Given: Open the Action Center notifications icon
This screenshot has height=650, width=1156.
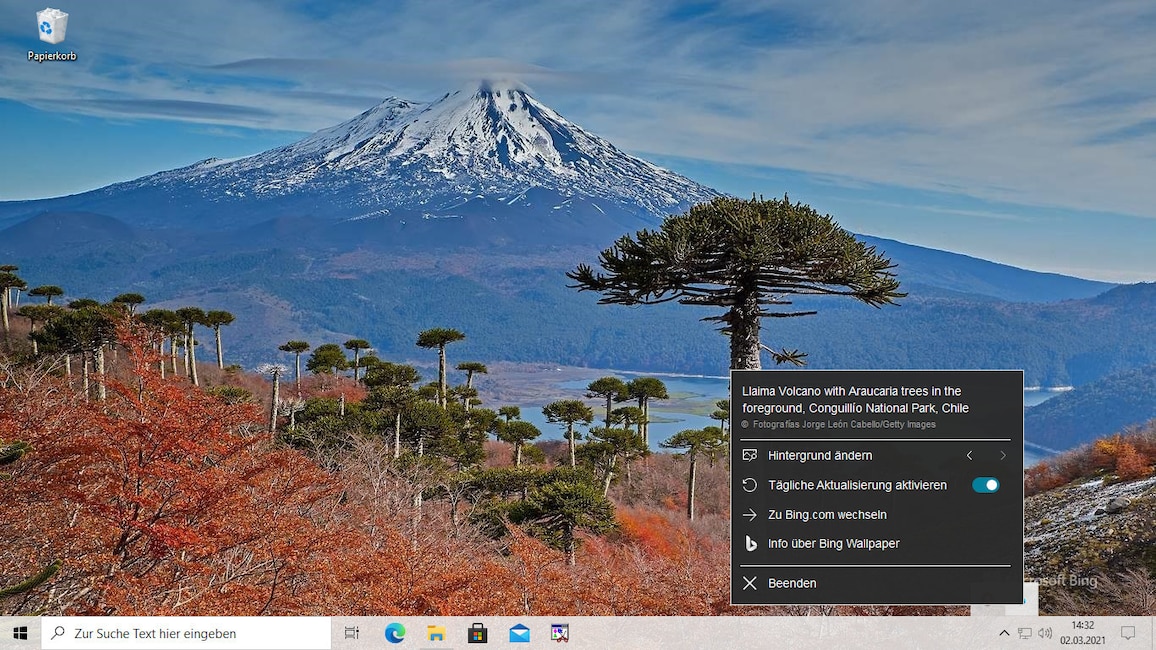Looking at the screenshot, I should (1127, 633).
